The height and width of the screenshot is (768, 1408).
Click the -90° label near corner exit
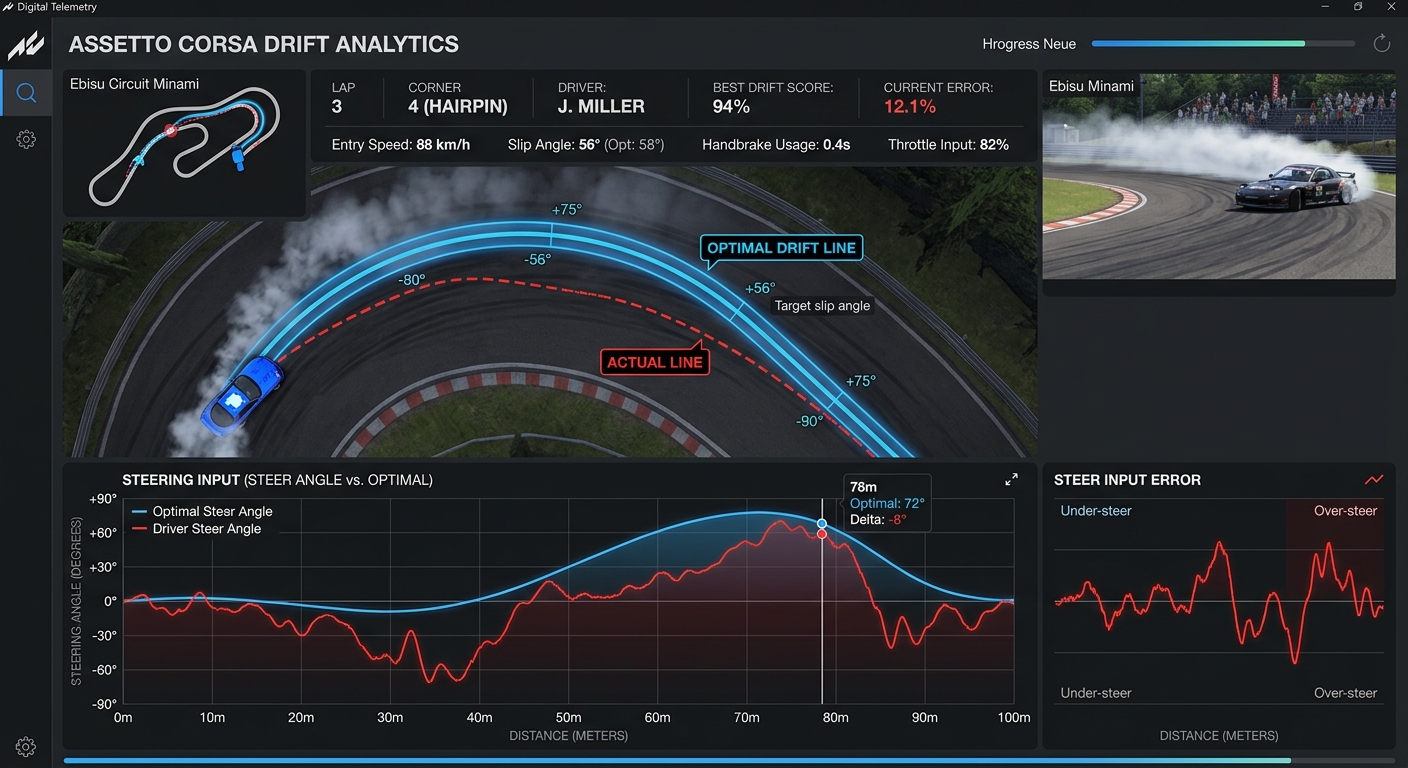(808, 421)
